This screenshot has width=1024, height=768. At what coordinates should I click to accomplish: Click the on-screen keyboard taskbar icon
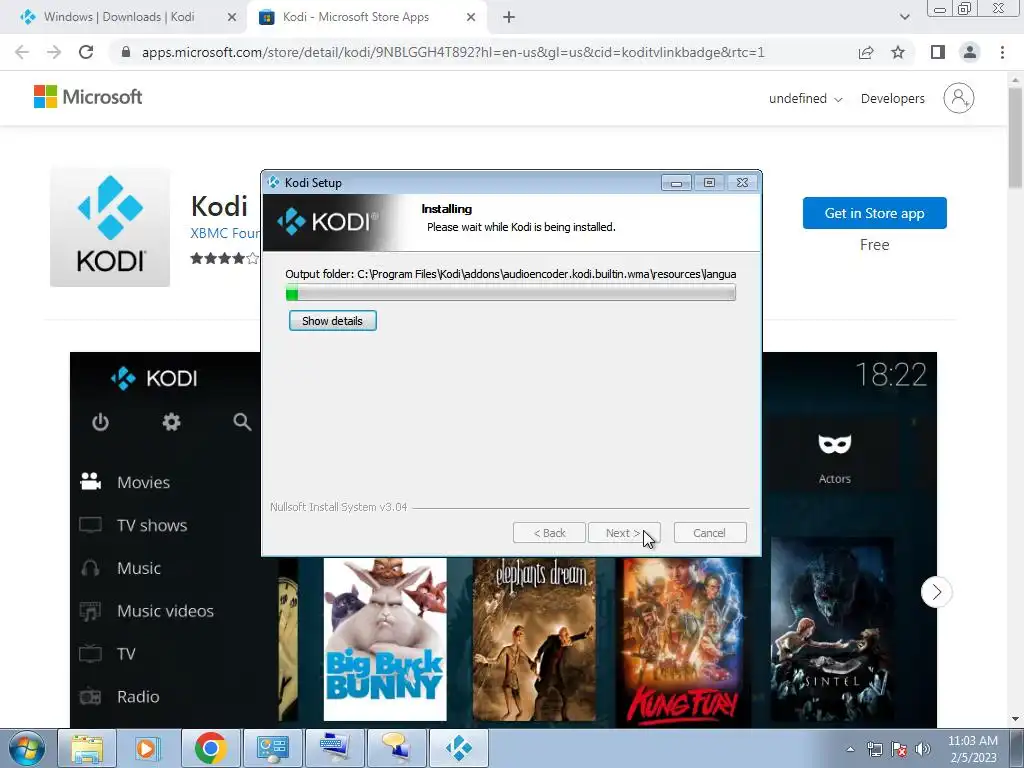pos(334,748)
